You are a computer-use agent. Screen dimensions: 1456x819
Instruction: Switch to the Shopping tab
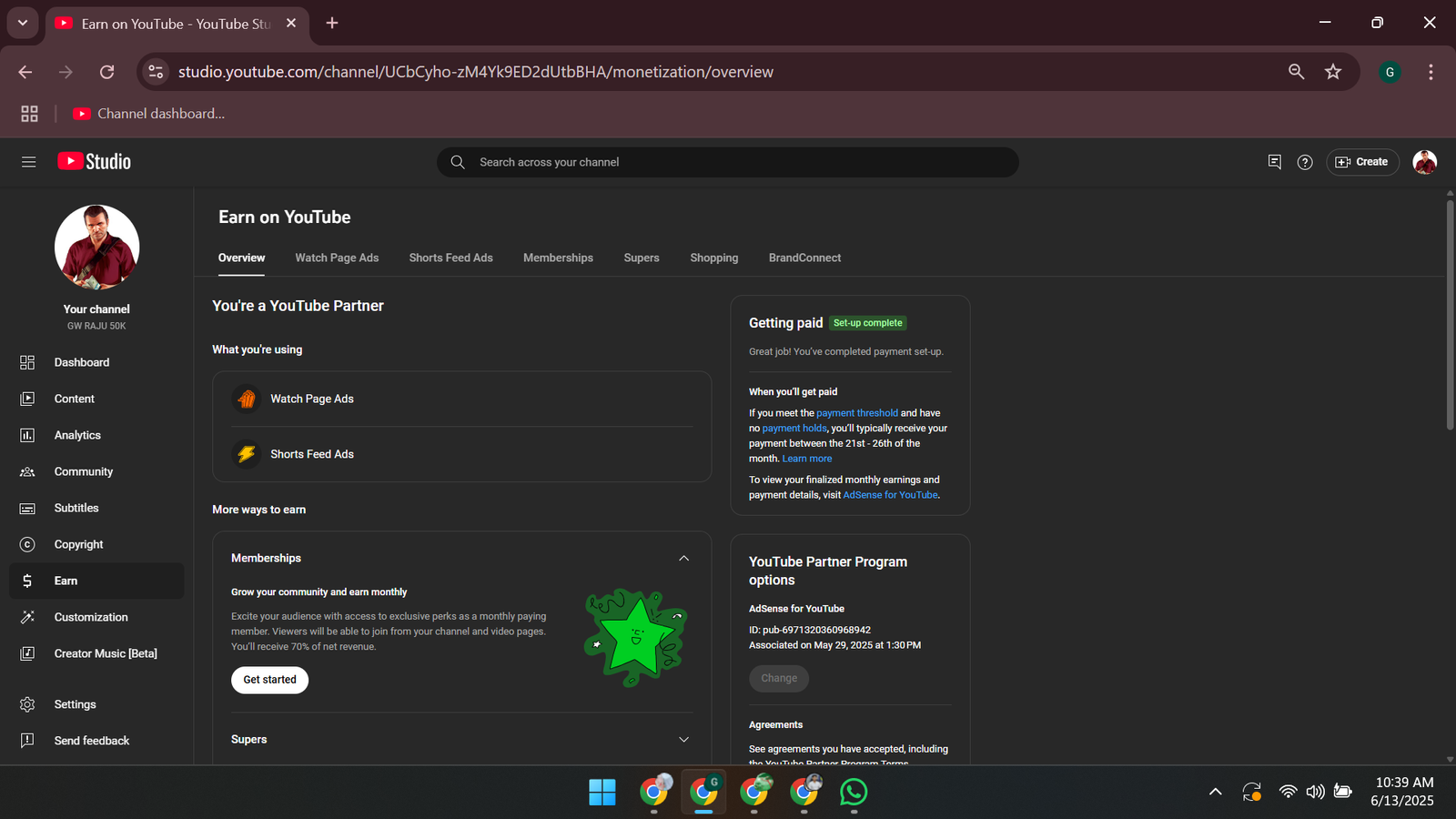pos(714,258)
